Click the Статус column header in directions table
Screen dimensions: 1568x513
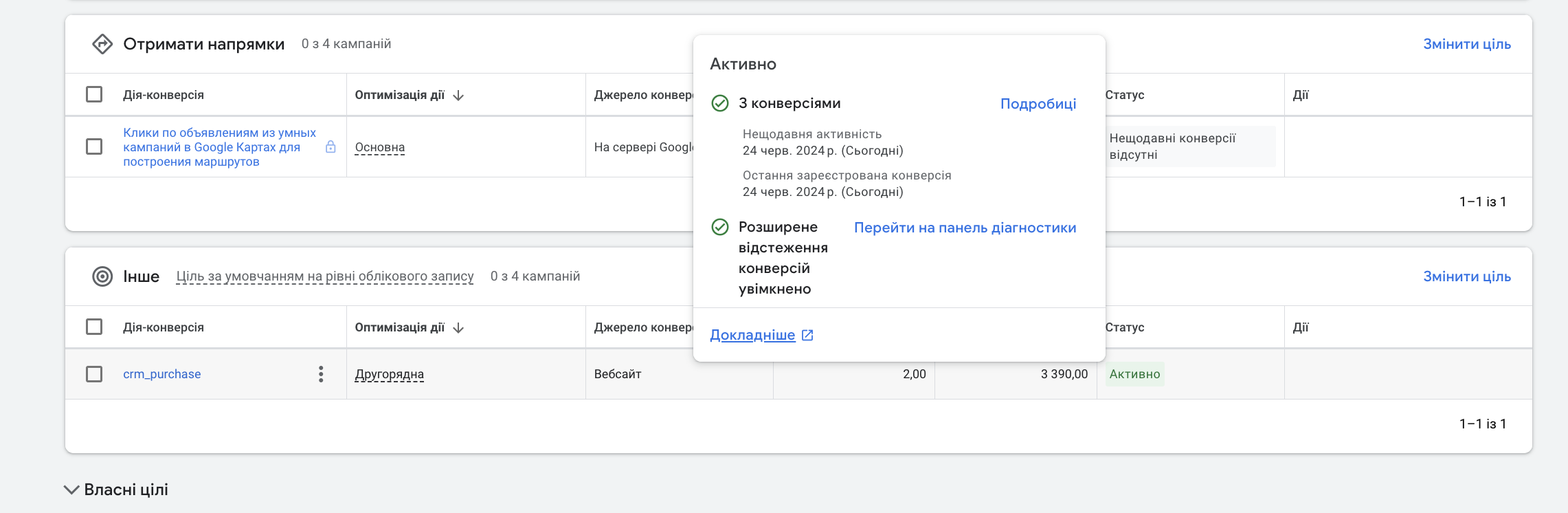click(x=1125, y=95)
